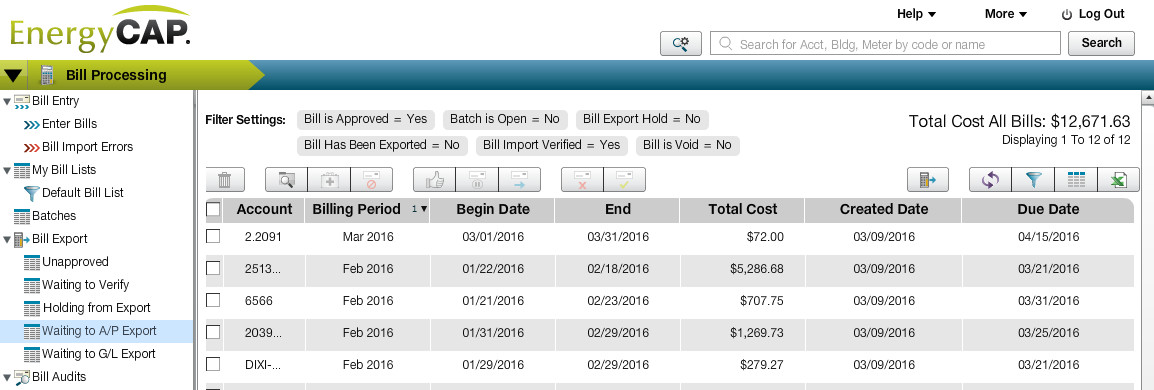Open the black triangle module menu
The height and width of the screenshot is (390, 1154).
(x=13, y=75)
